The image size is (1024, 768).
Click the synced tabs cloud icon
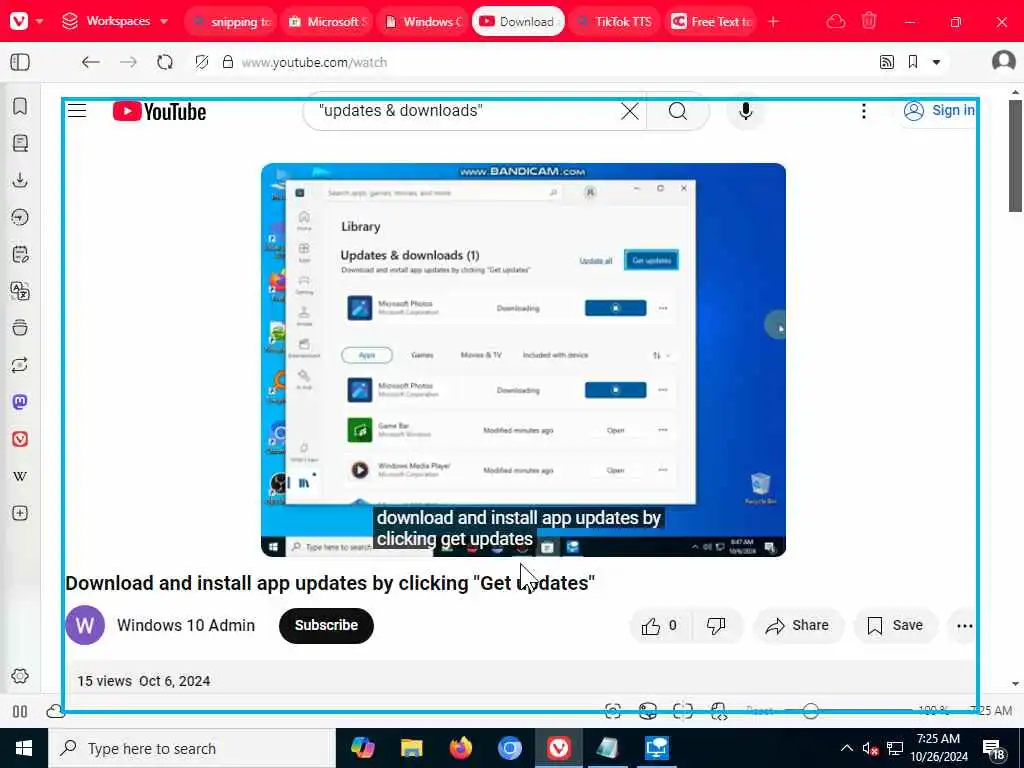836,22
